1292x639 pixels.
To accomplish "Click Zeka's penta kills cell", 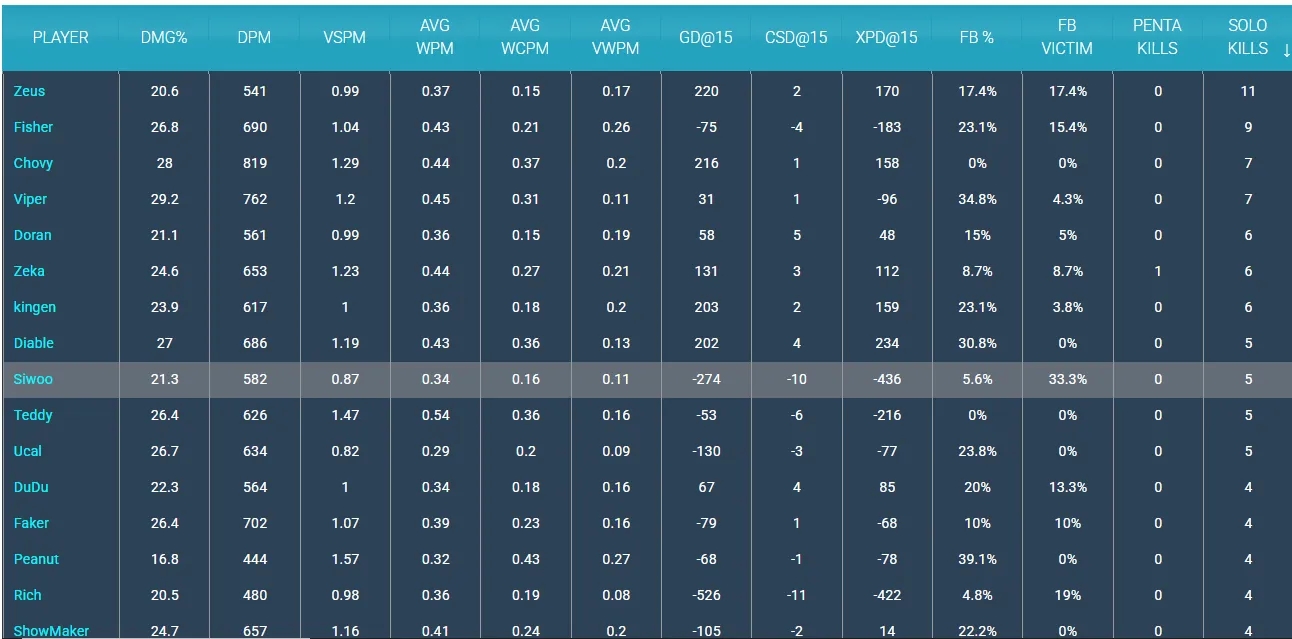I will [1158, 271].
